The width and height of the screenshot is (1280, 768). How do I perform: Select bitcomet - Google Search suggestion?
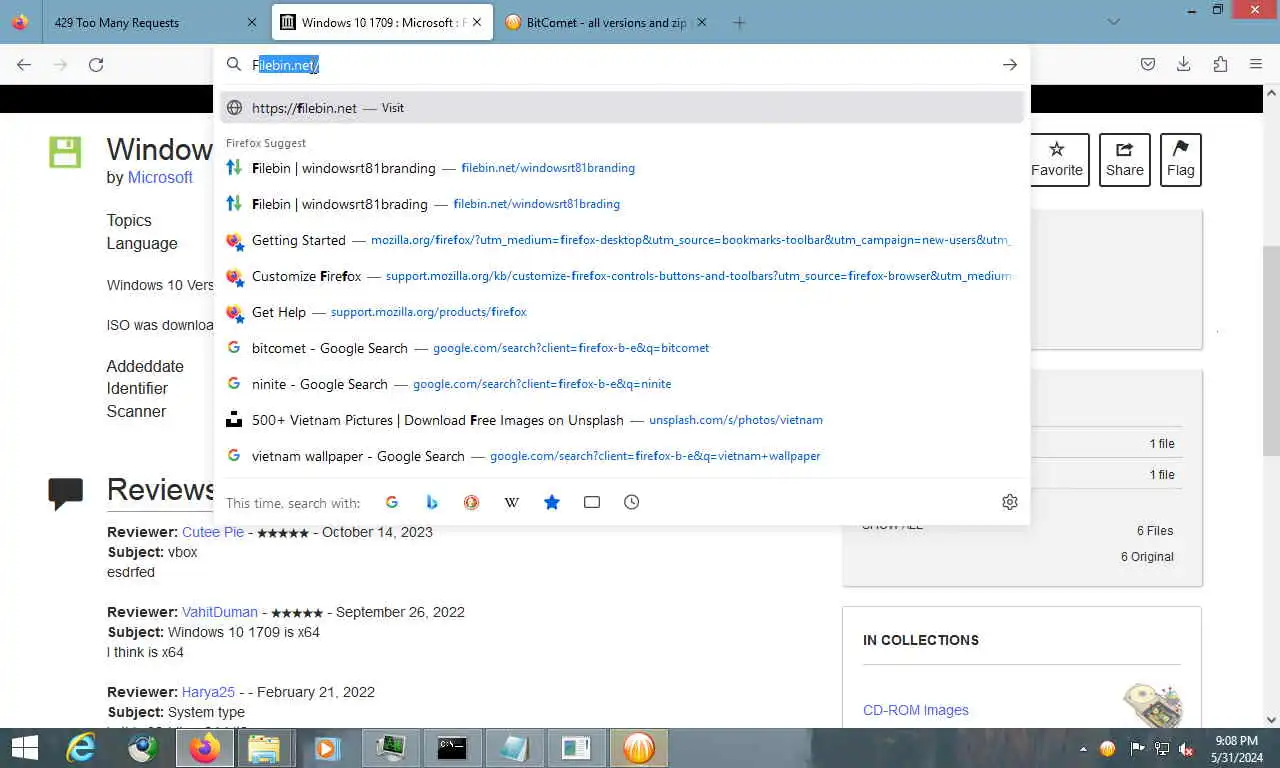point(622,348)
